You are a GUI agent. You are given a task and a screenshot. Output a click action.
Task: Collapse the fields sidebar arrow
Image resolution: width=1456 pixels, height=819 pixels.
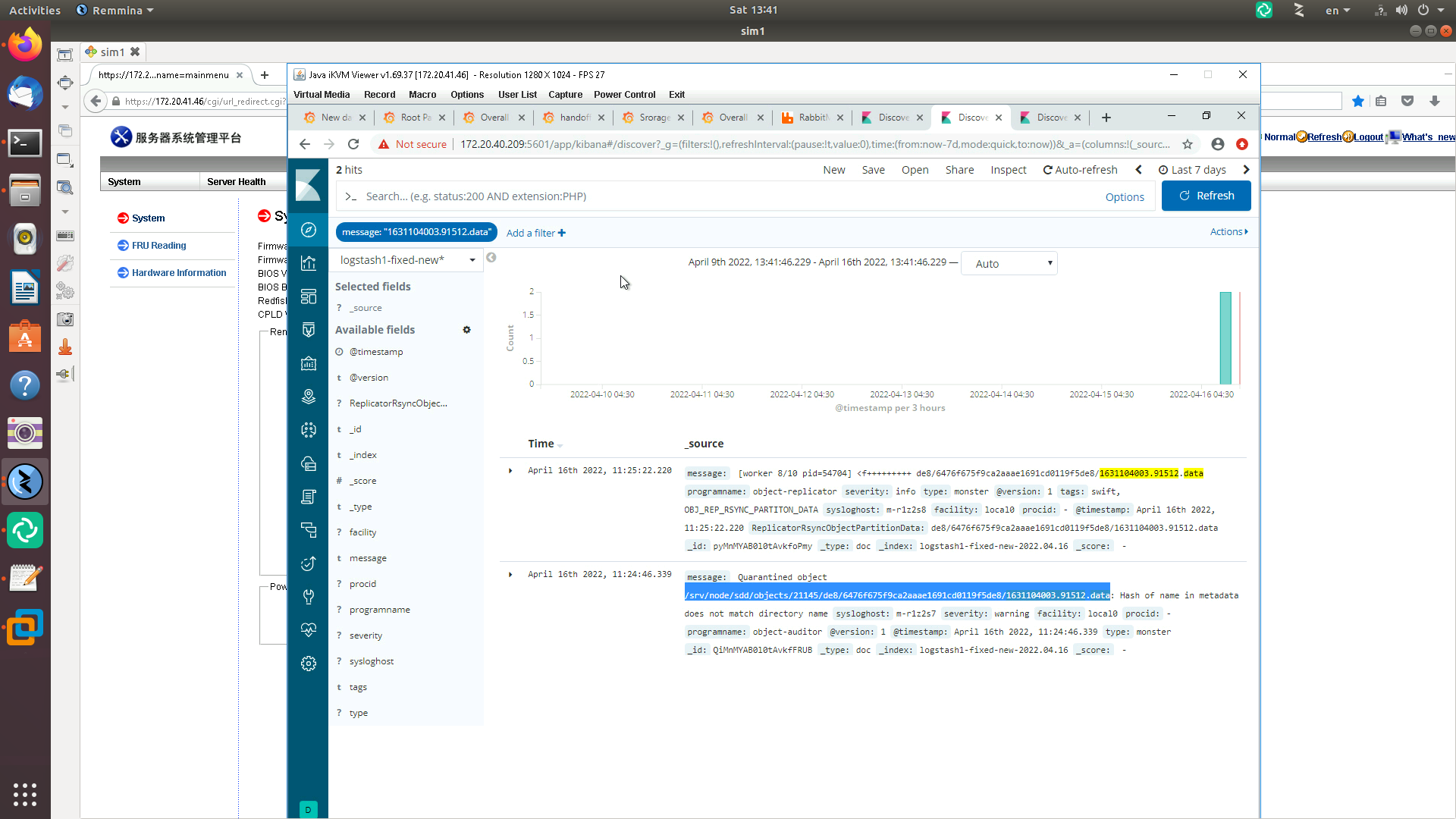pyautogui.click(x=491, y=258)
